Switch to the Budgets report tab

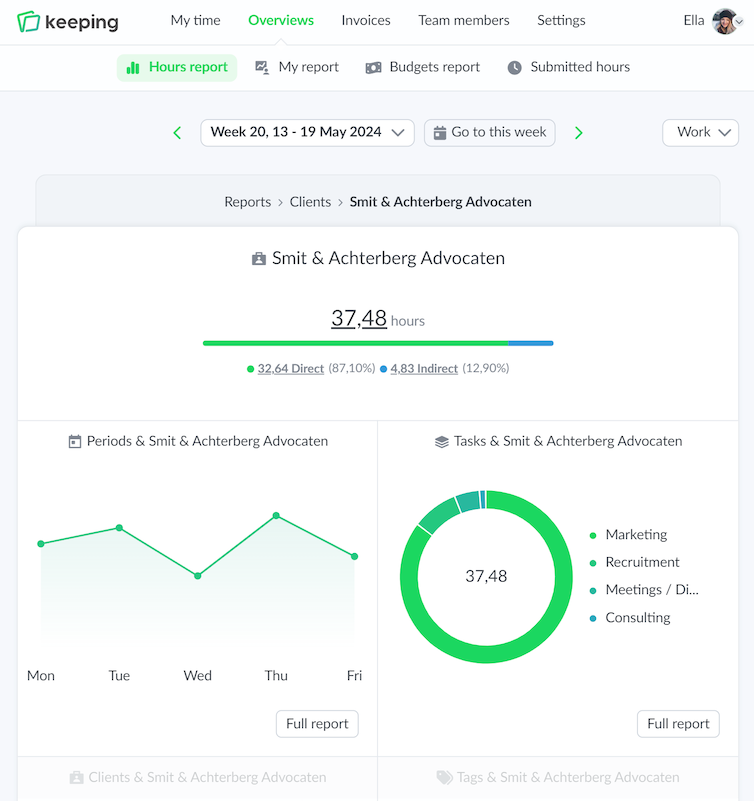click(423, 67)
